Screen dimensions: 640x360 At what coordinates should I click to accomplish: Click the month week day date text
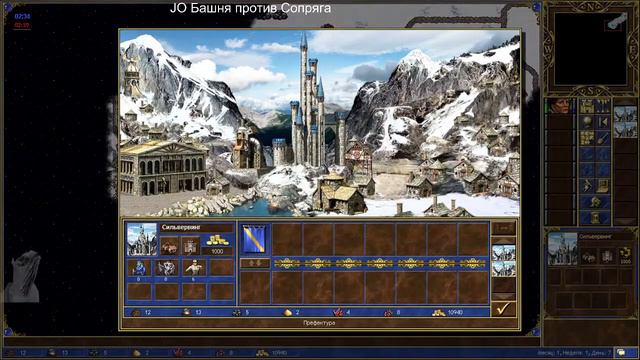tap(574, 353)
